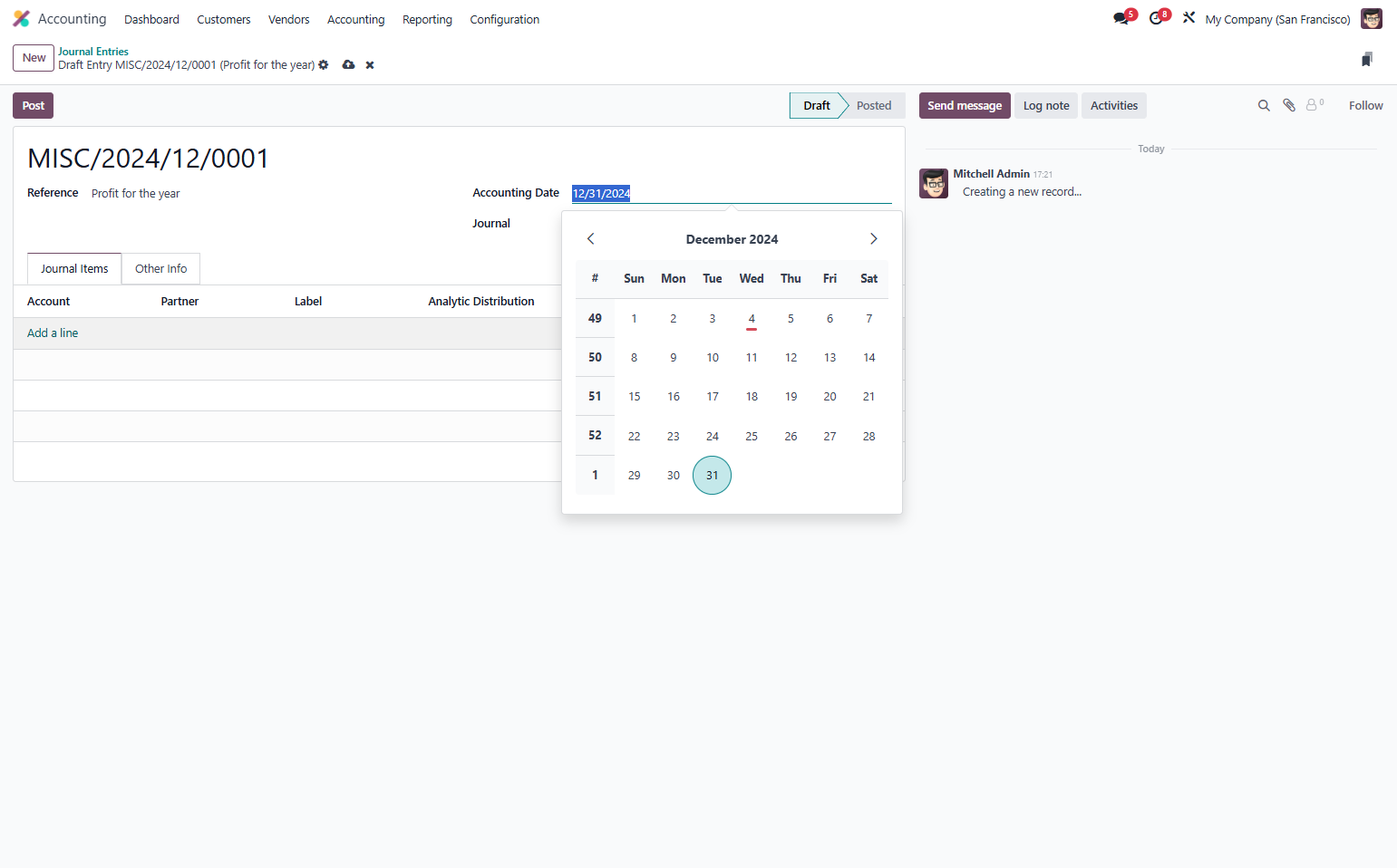Open the record actions gear icon
Image resolution: width=1397 pixels, height=868 pixels.
324,65
